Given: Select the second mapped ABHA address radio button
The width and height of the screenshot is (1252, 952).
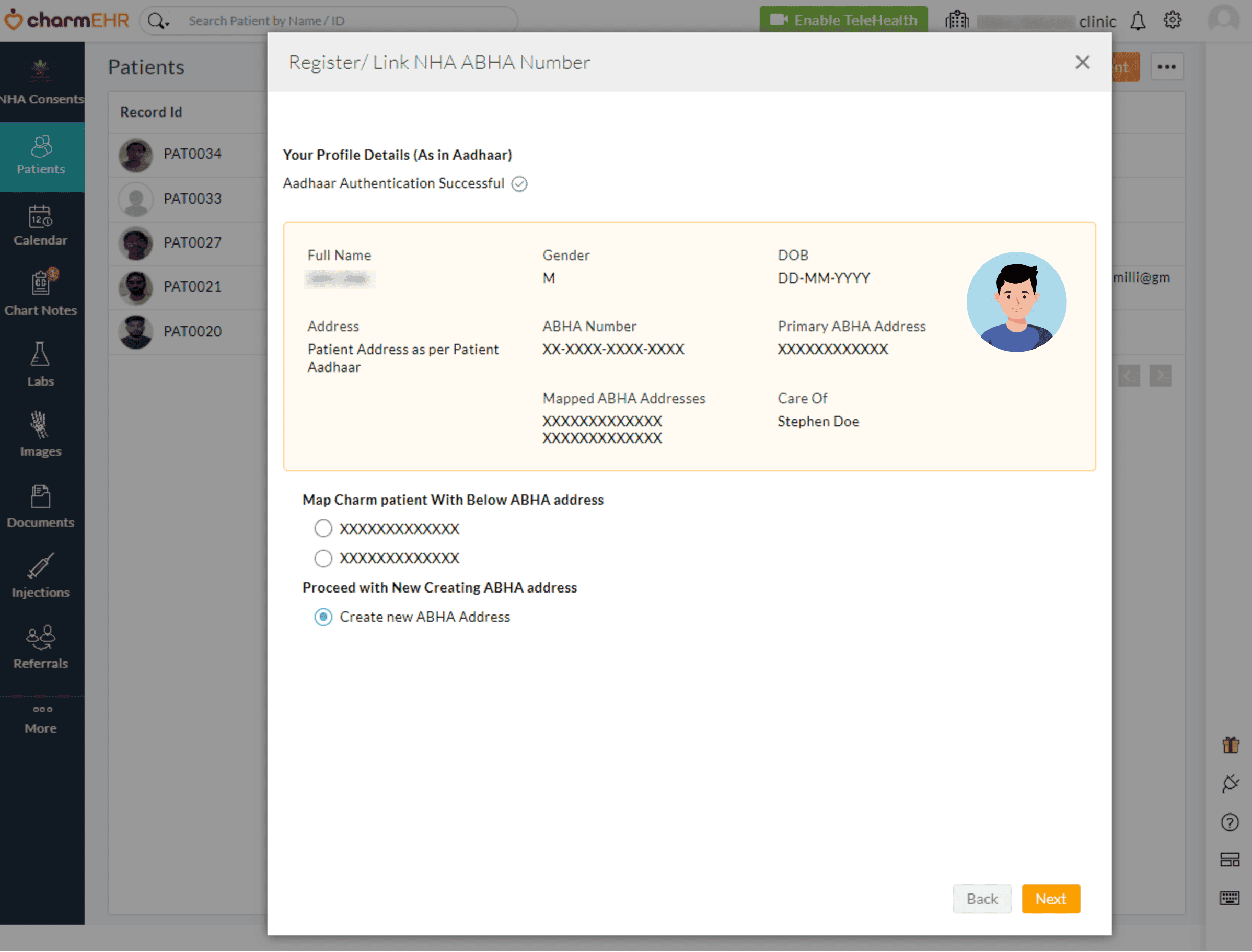Looking at the screenshot, I should (x=323, y=558).
